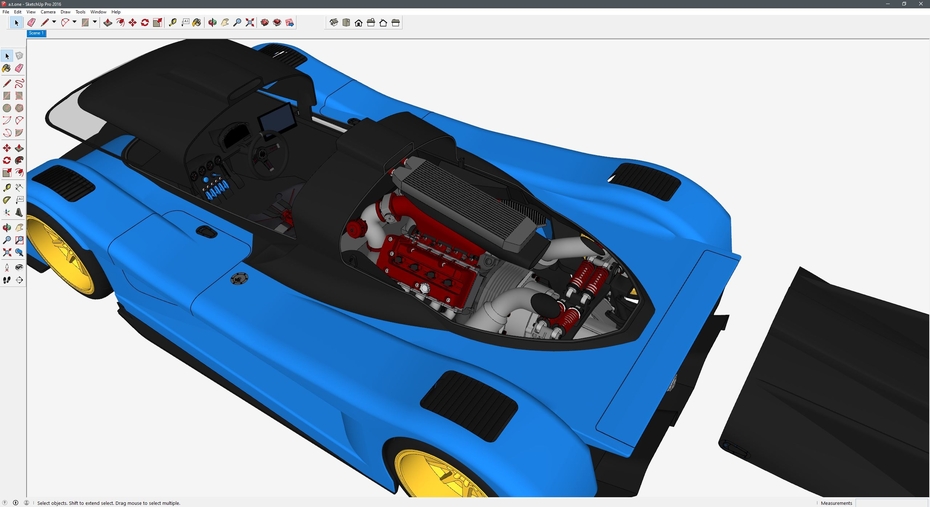The height and width of the screenshot is (507, 930).
Task: Select the Circle tool in left toolbar
Action: click(7, 108)
